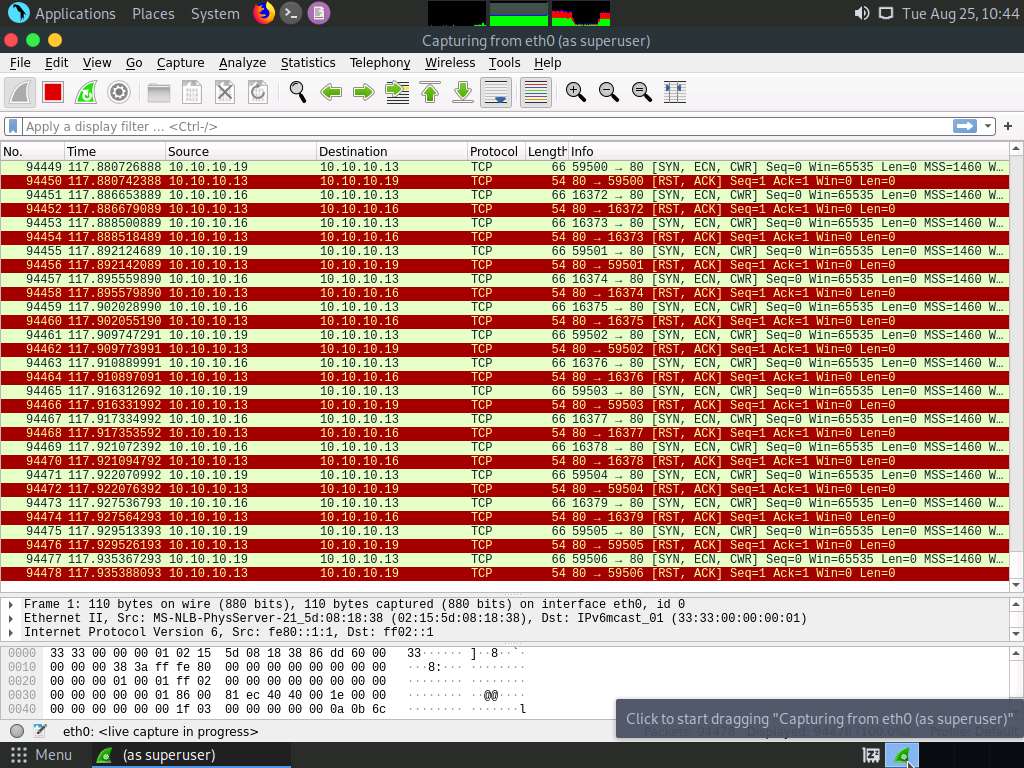Open the Help menu
Image resolution: width=1024 pixels, height=768 pixels.
tap(547, 63)
